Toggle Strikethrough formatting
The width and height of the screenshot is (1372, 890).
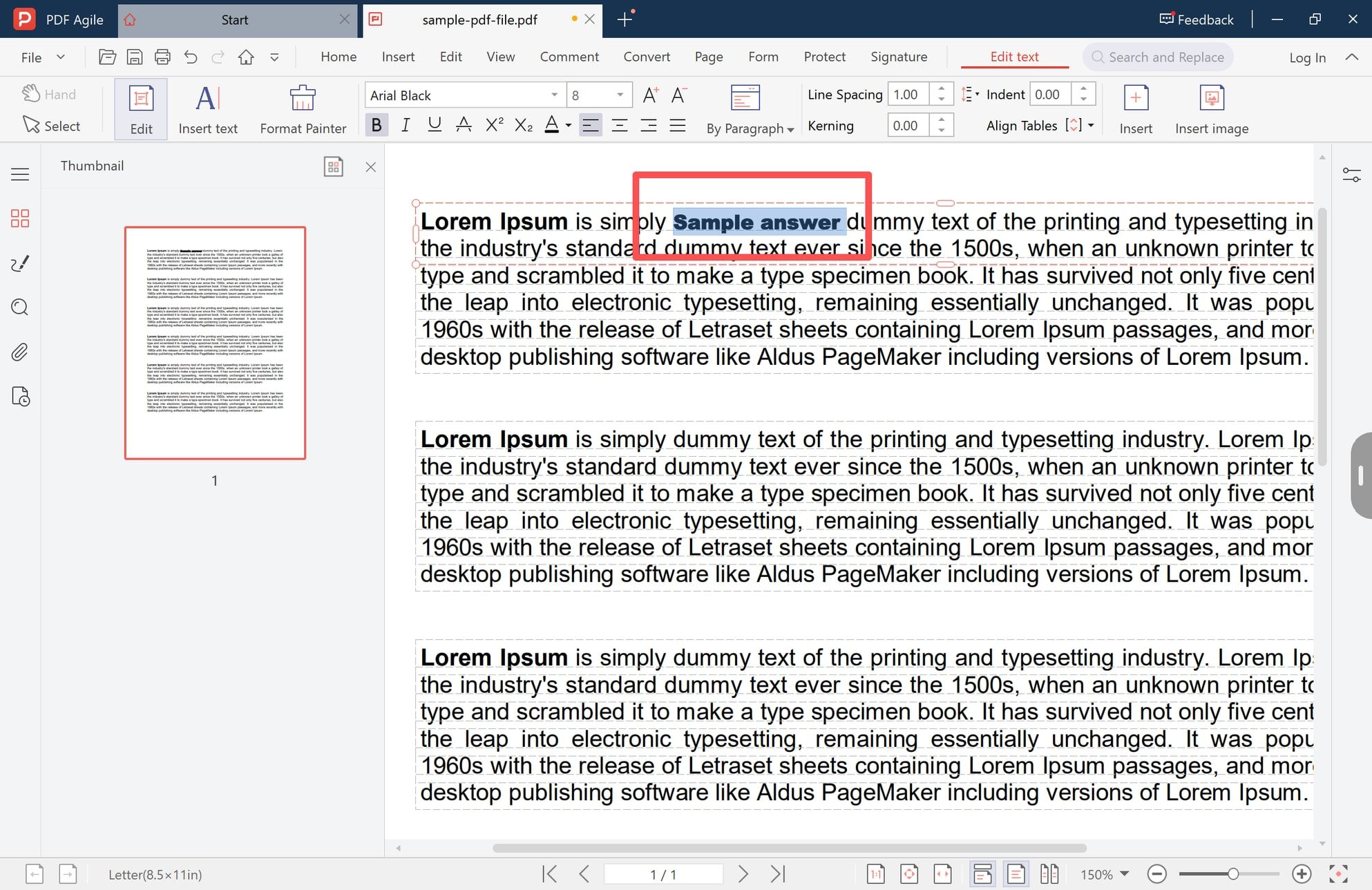[x=464, y=125]
